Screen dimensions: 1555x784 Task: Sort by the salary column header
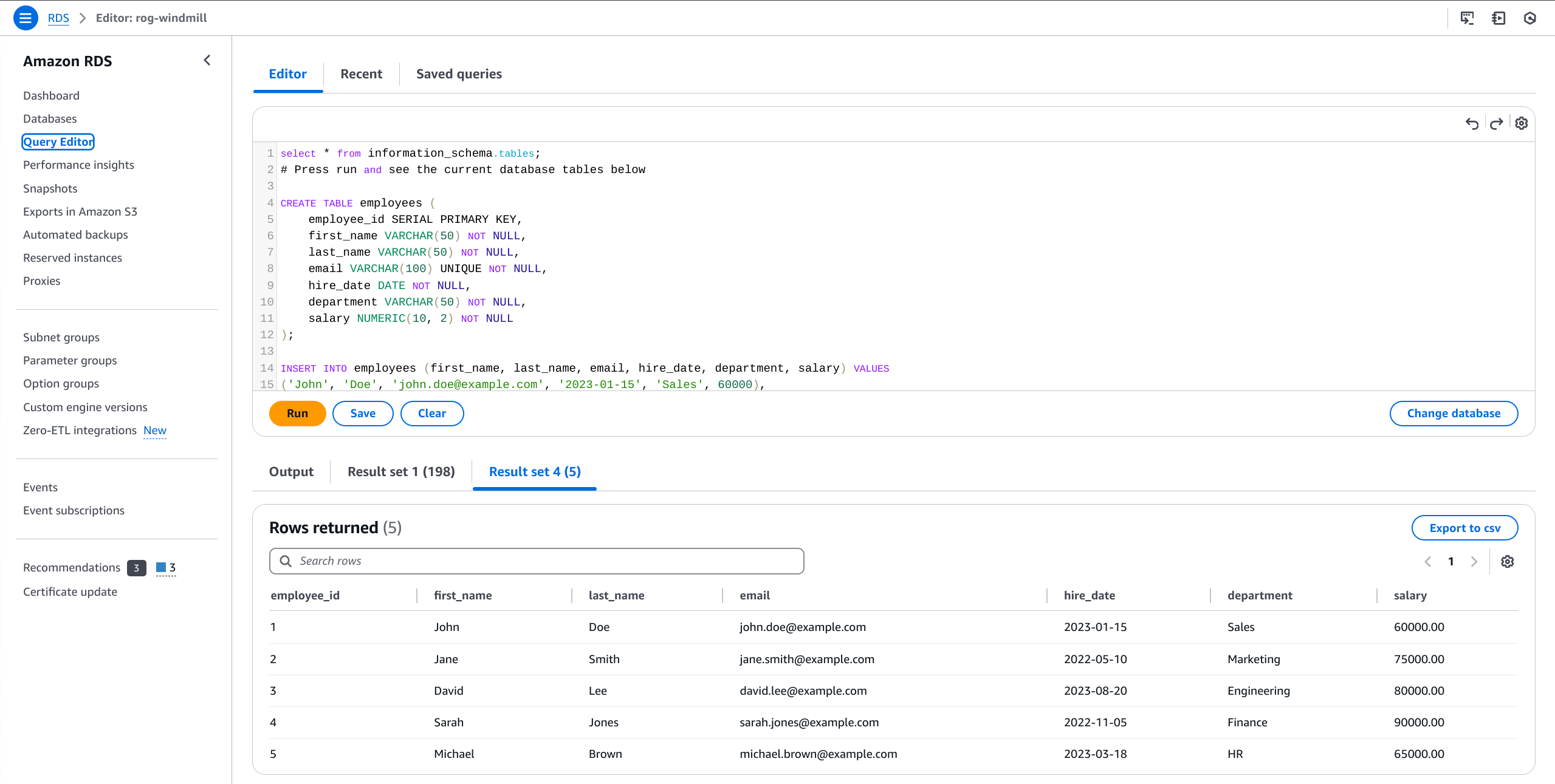point(1410,596)
